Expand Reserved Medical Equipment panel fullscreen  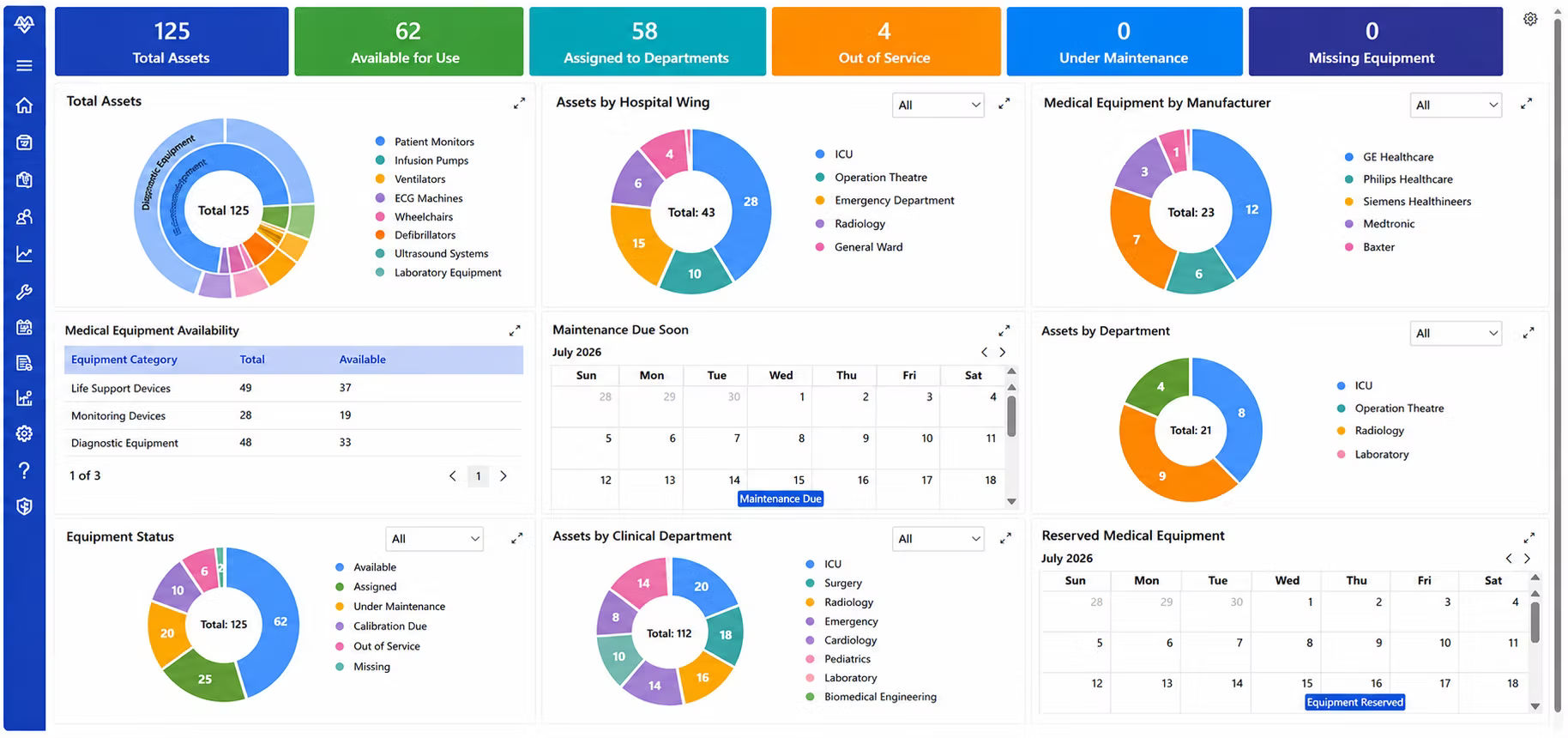click(1529, 538)
